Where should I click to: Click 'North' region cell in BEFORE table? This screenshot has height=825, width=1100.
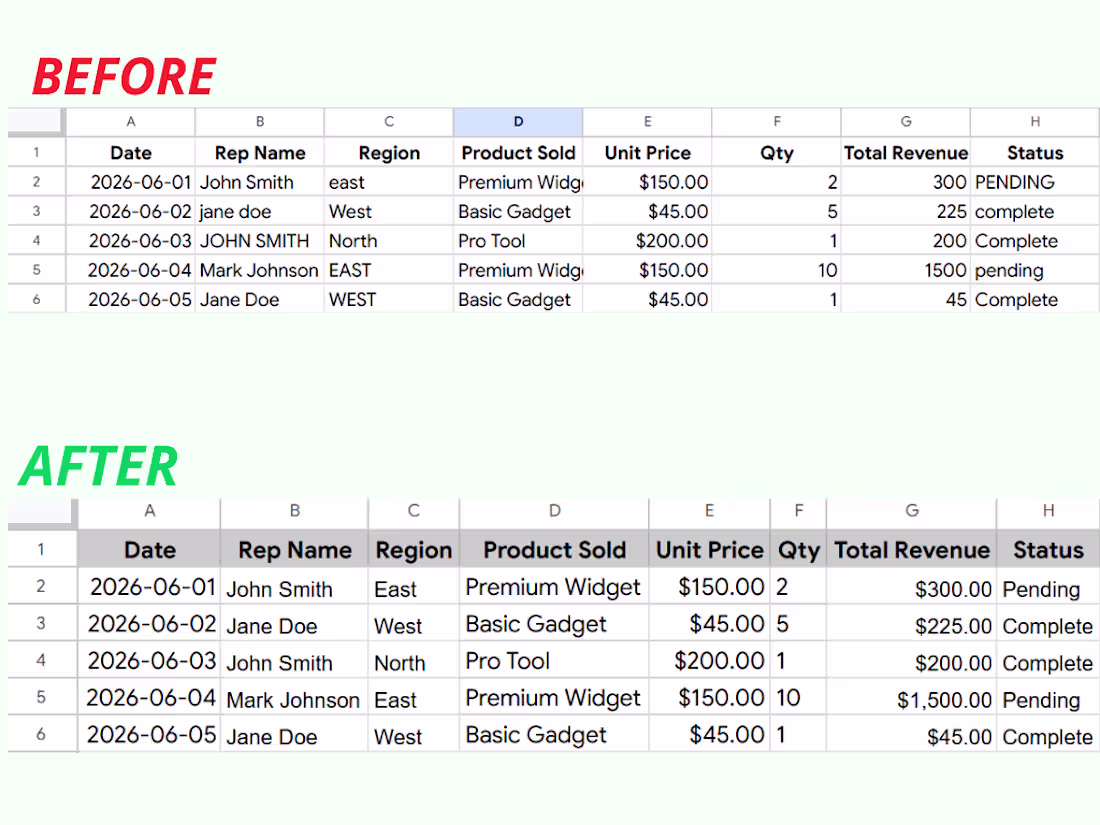click(389, 241)
